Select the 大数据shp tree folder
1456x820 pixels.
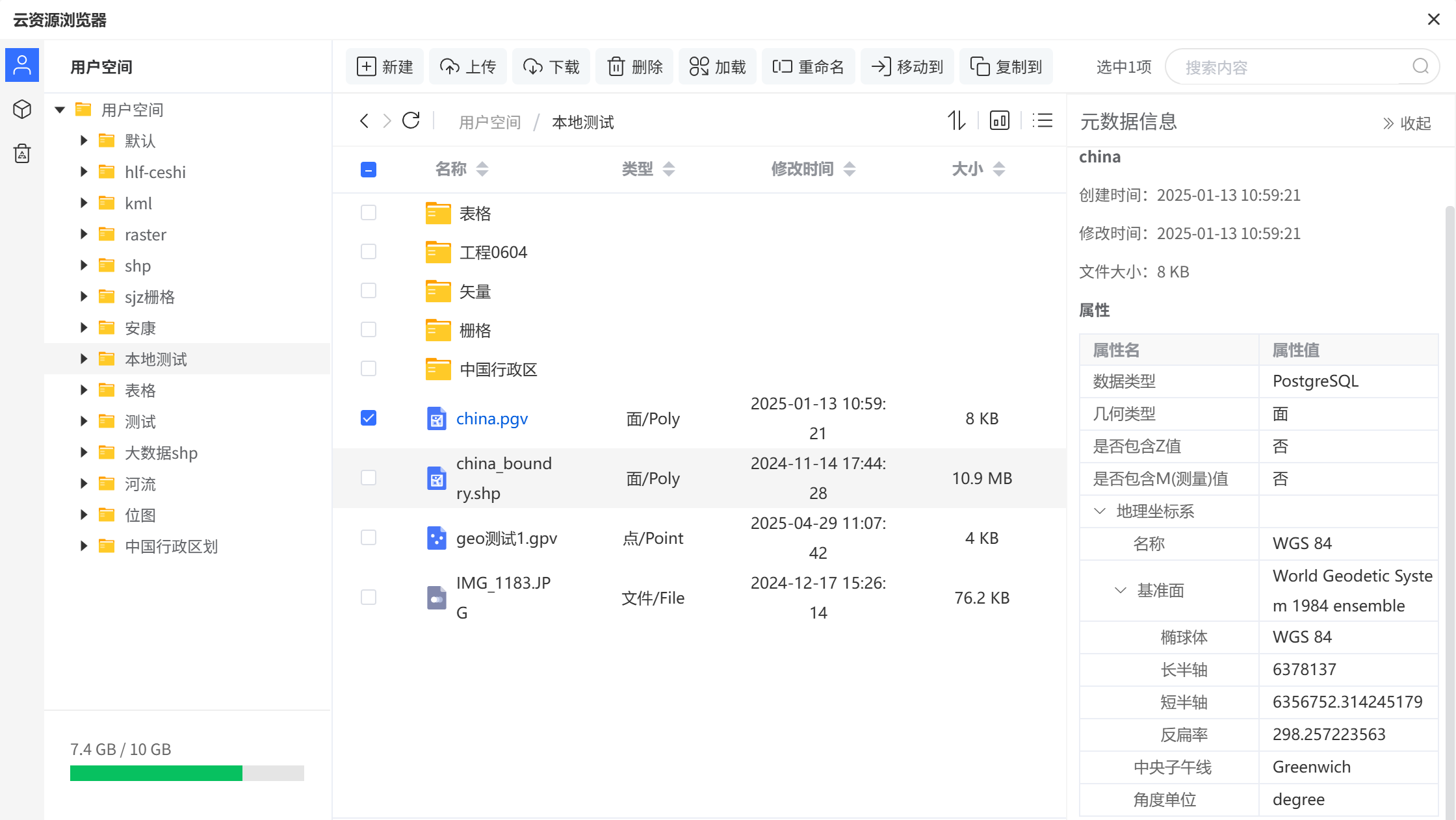pyautogui.click(x=161, y=453)
